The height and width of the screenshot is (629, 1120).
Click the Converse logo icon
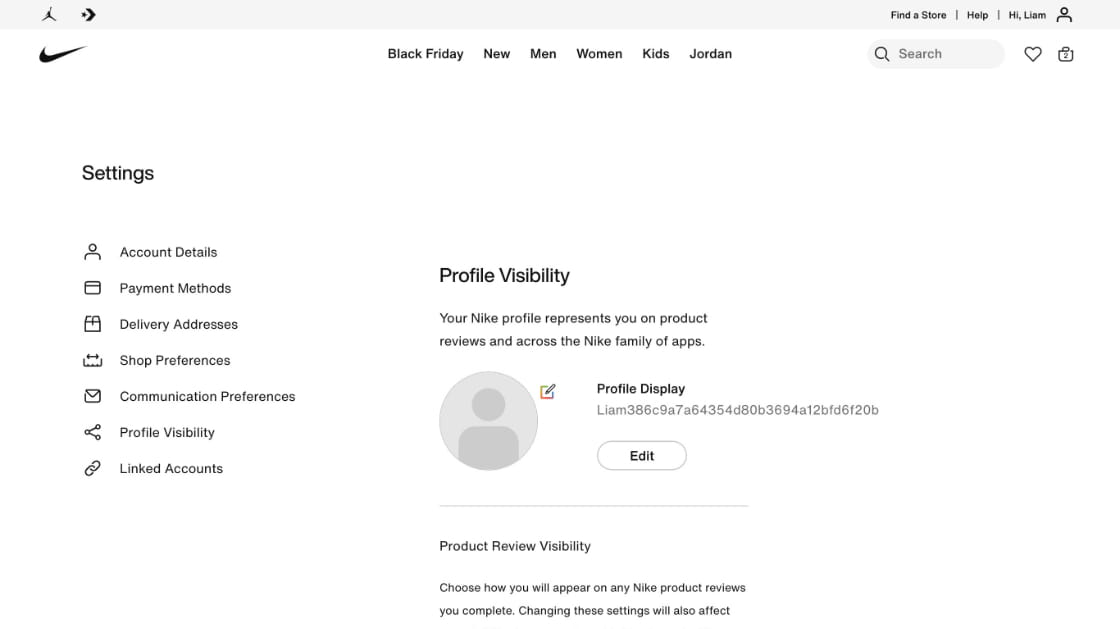coord(89,14)
